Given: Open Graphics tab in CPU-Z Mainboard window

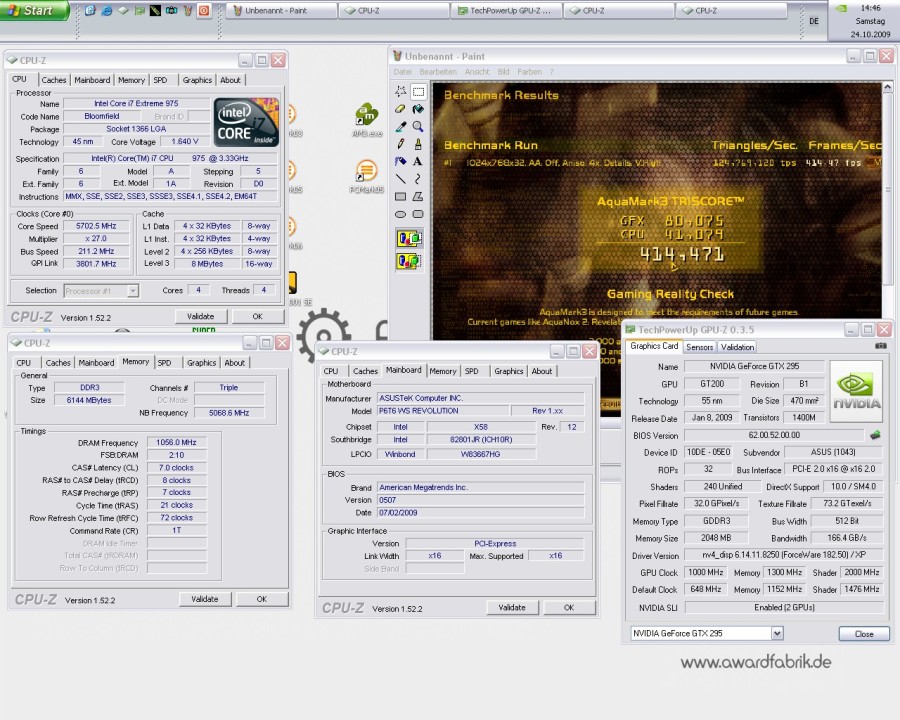Looking at the screenshot, I should pyautogui.click(x=509, y=371).
